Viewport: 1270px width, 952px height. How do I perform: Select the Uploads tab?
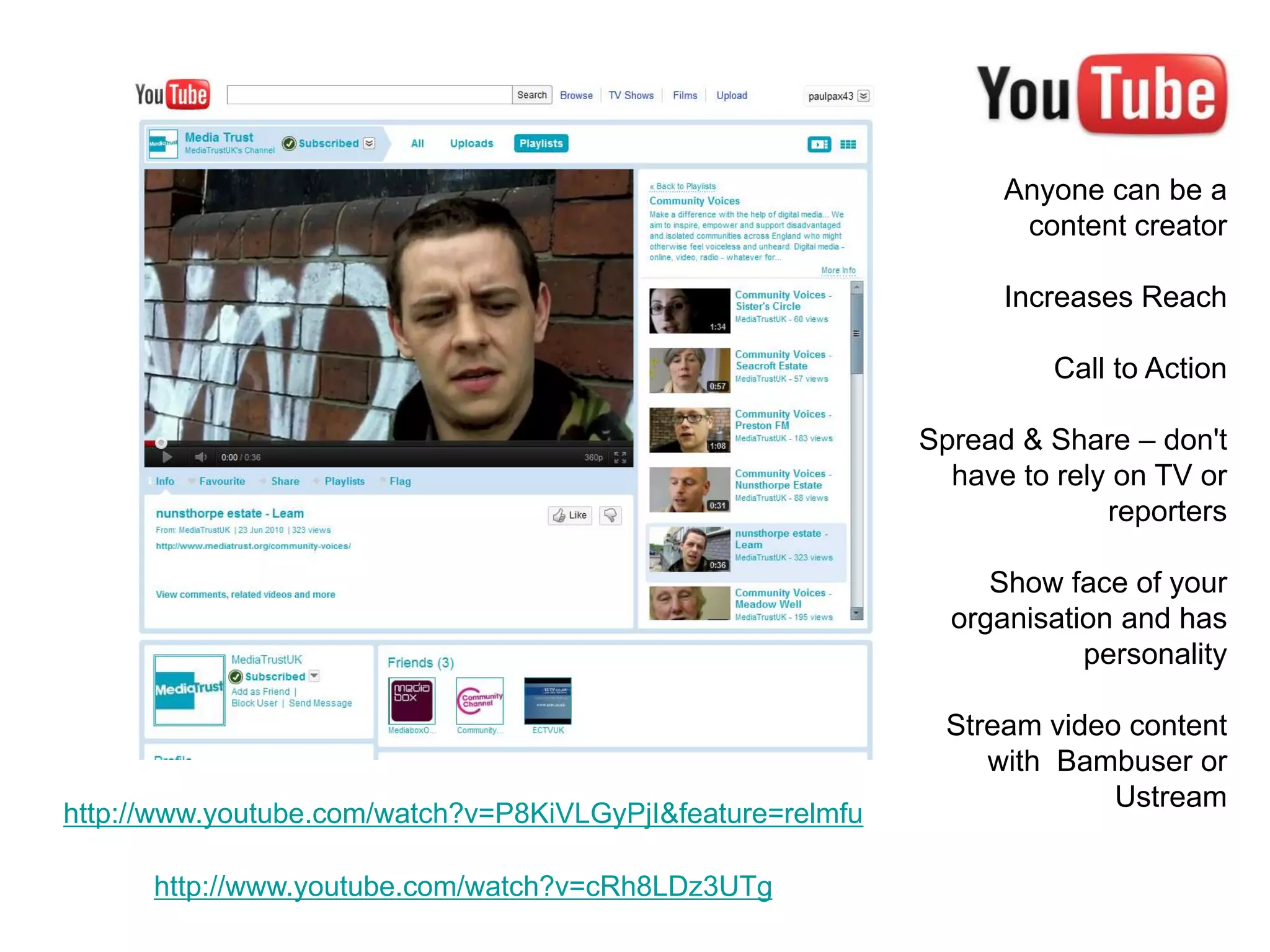[471, 143]
